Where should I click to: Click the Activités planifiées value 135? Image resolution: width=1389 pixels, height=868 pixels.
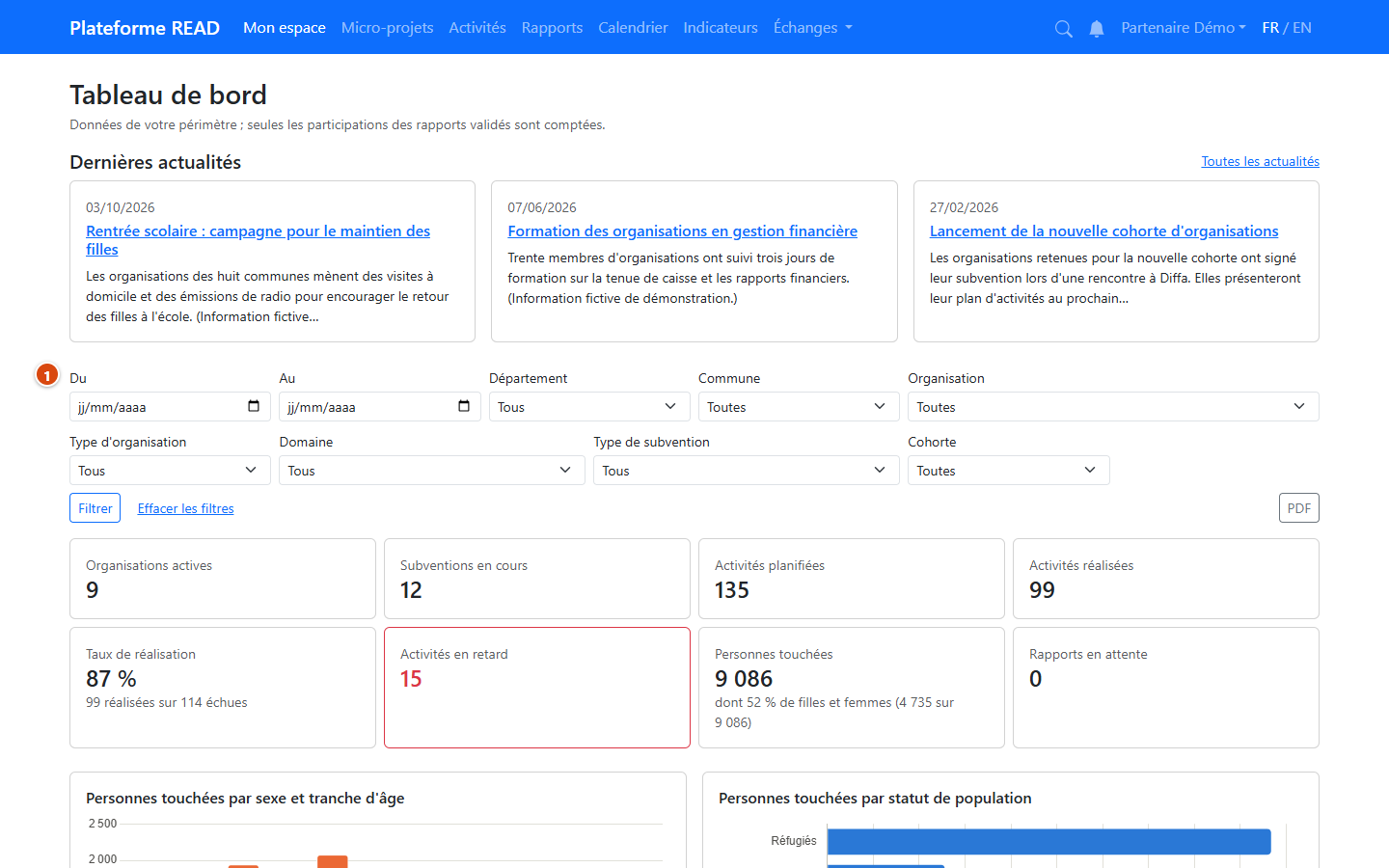point(732,590)
